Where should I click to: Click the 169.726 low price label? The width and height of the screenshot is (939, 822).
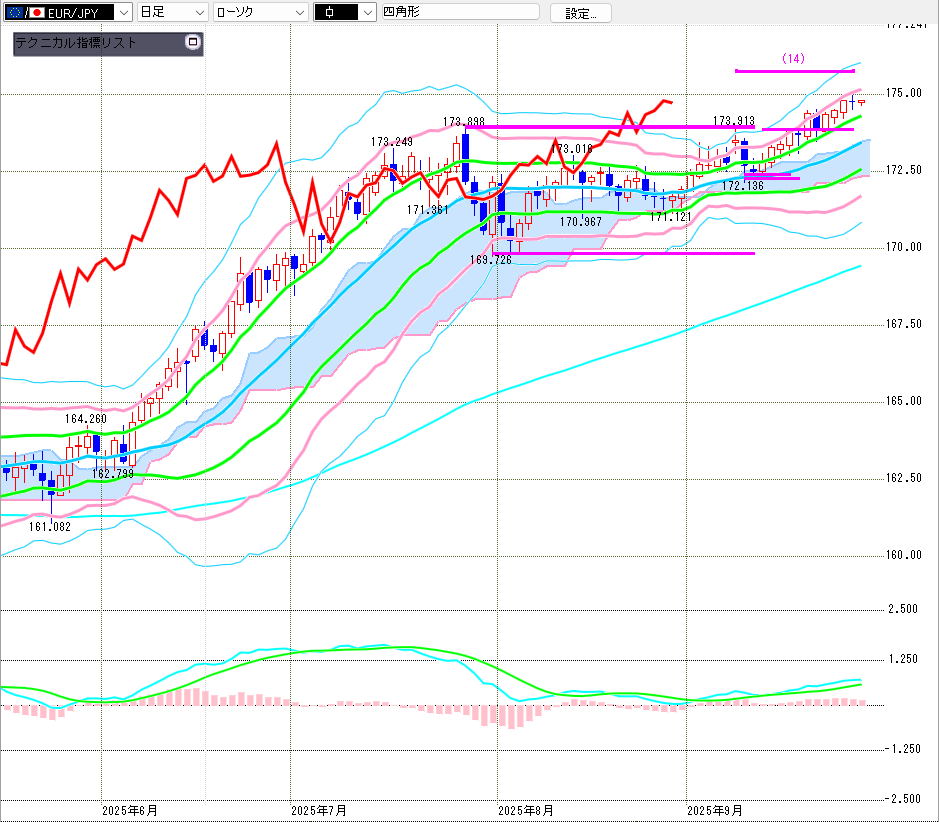[x=490, y=259]
